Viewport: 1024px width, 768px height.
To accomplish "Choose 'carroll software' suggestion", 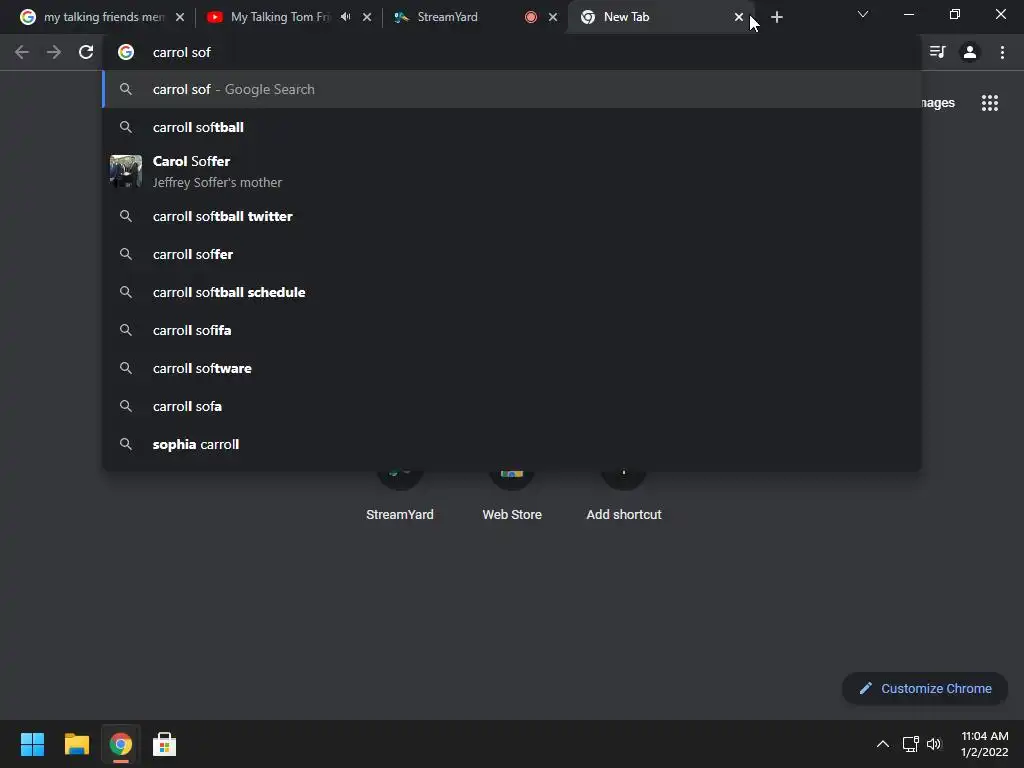I will (x=511, y=368).
